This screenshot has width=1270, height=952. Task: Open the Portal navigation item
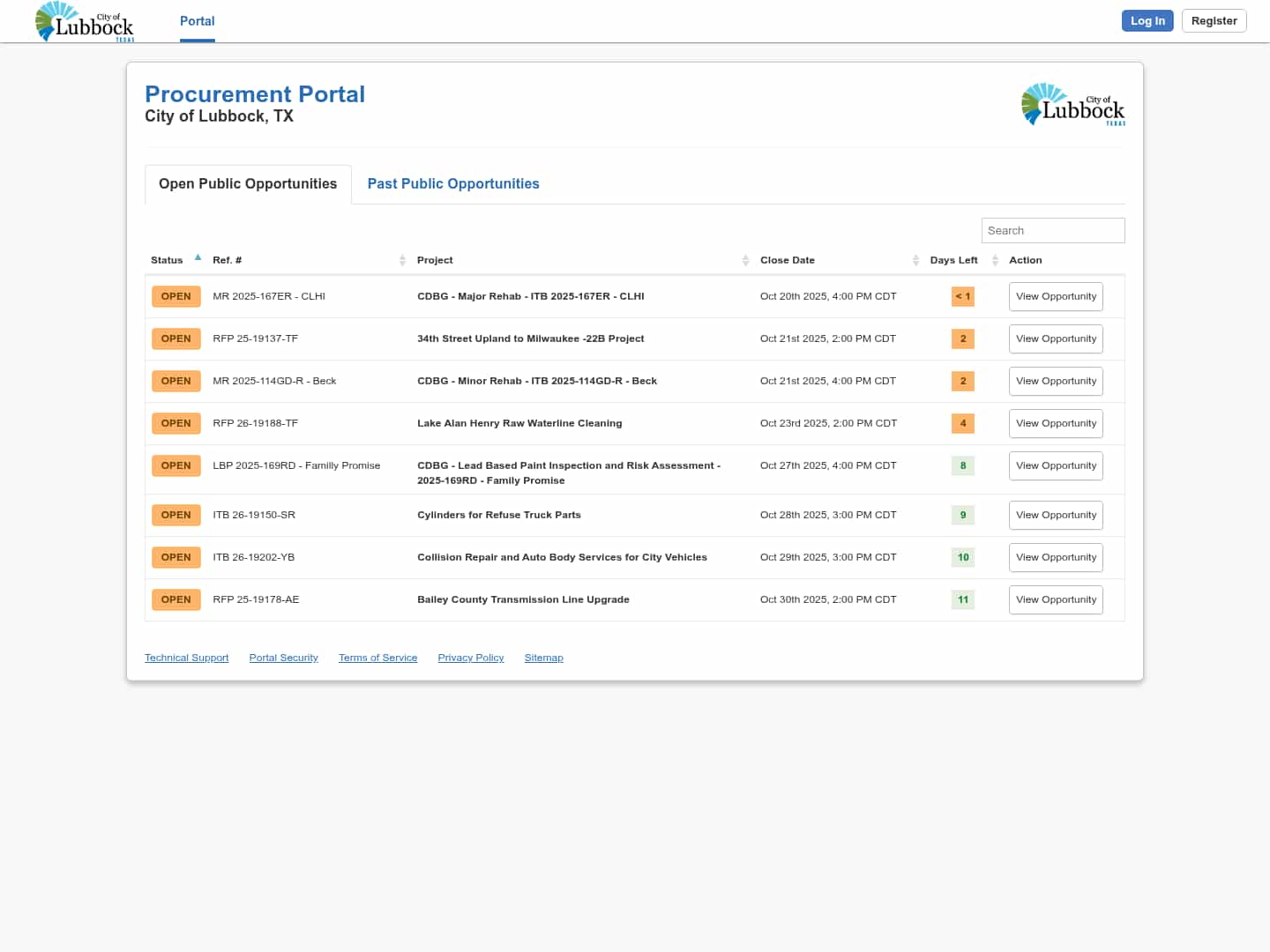click(197, 21)
